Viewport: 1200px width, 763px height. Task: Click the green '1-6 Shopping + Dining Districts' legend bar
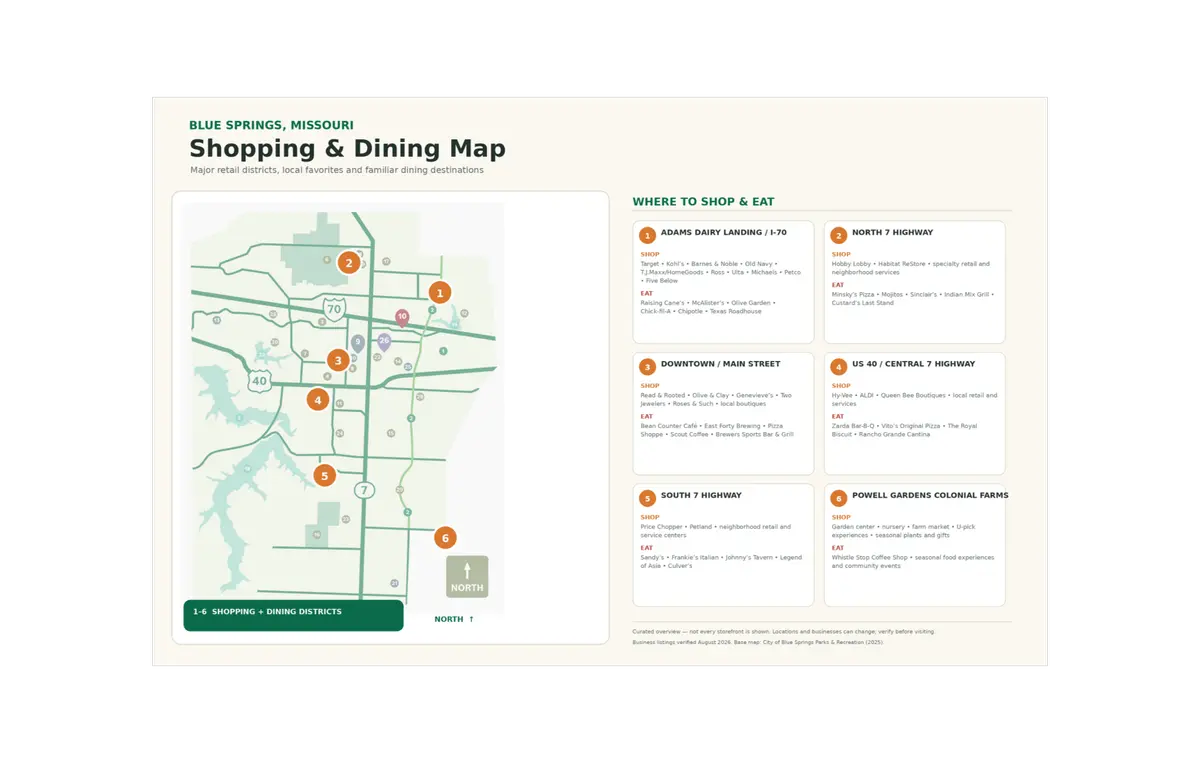(x=293, y=616)
